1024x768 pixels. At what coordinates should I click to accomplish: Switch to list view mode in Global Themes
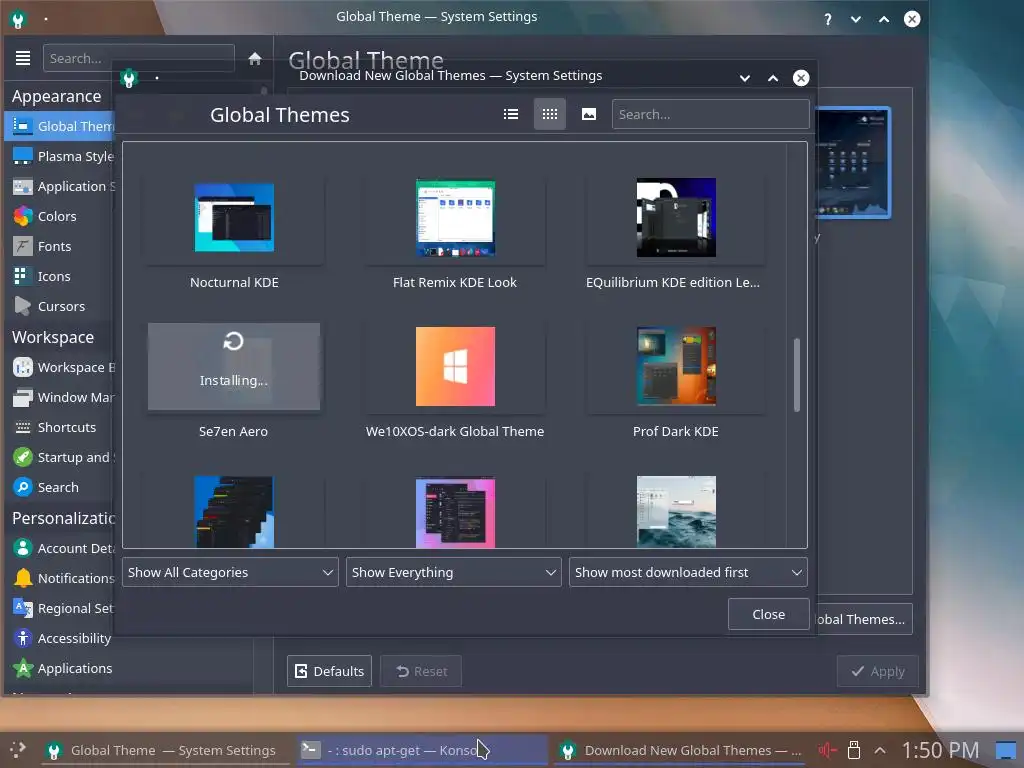511,114
